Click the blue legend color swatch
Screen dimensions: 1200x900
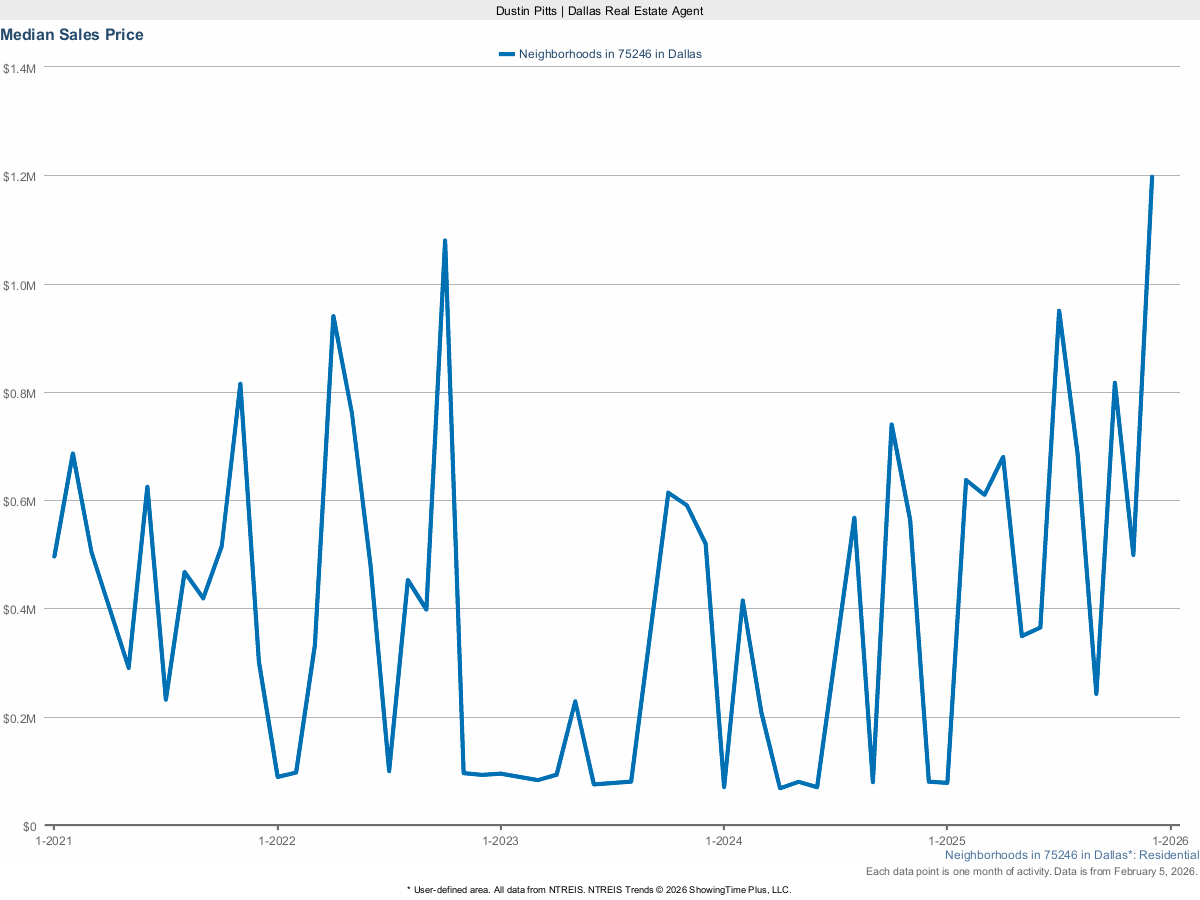tap(507, 54)
